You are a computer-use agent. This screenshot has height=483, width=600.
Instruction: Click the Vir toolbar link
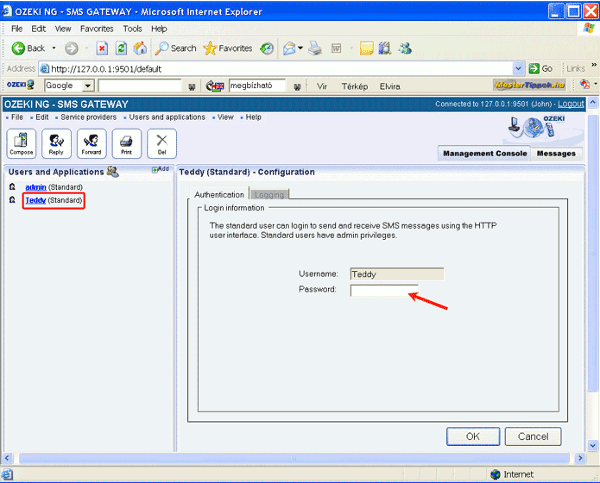[x=322, y=86]
